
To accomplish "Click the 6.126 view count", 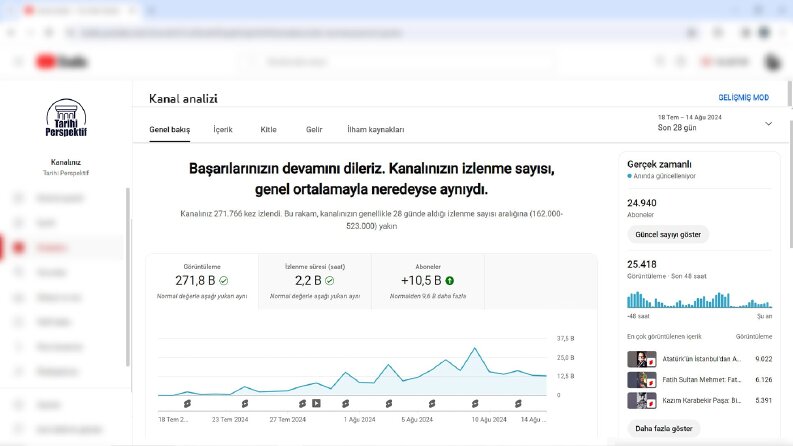I will click(x=764, y=380).
